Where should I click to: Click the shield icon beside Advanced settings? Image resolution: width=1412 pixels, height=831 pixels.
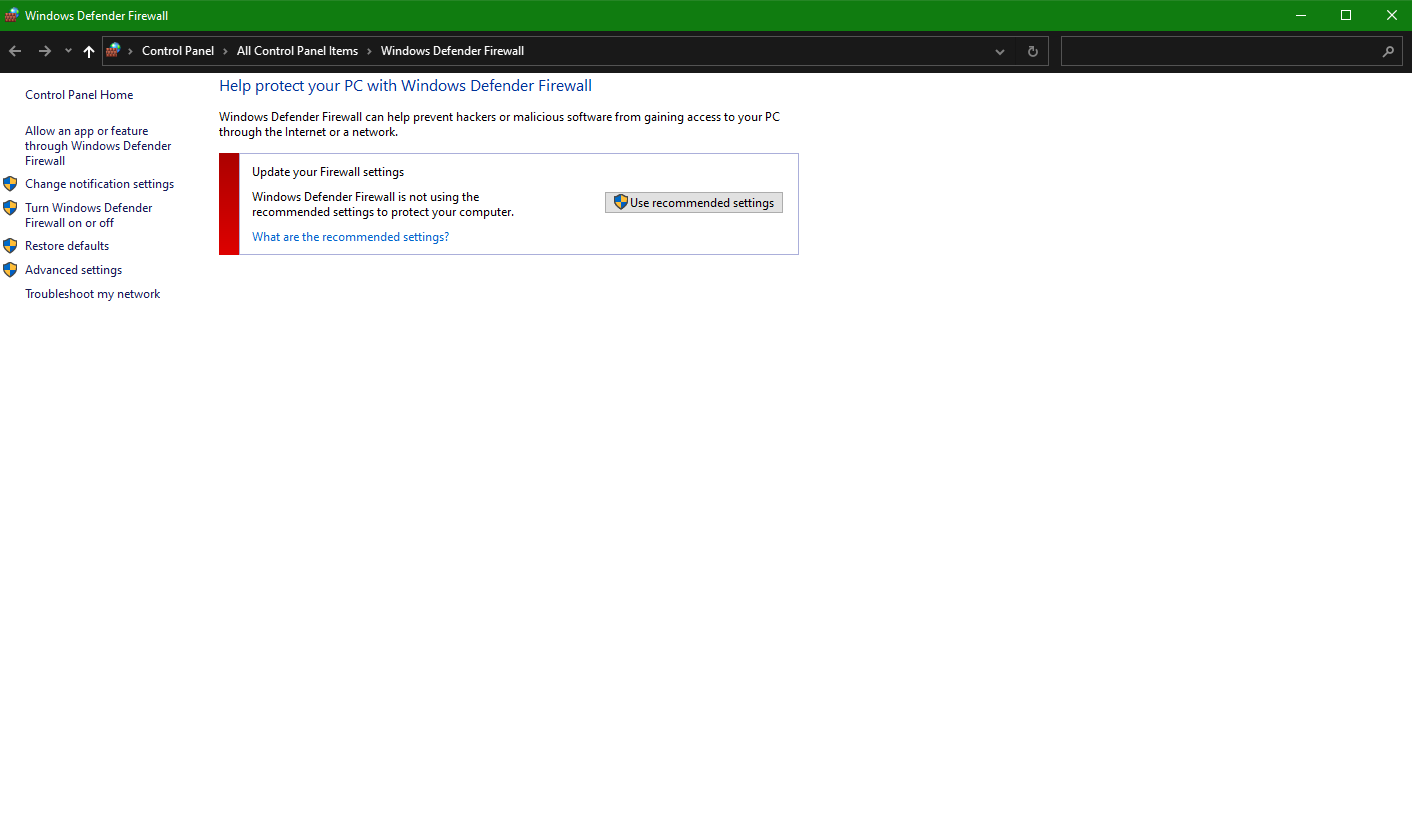[x=10, y=269]
